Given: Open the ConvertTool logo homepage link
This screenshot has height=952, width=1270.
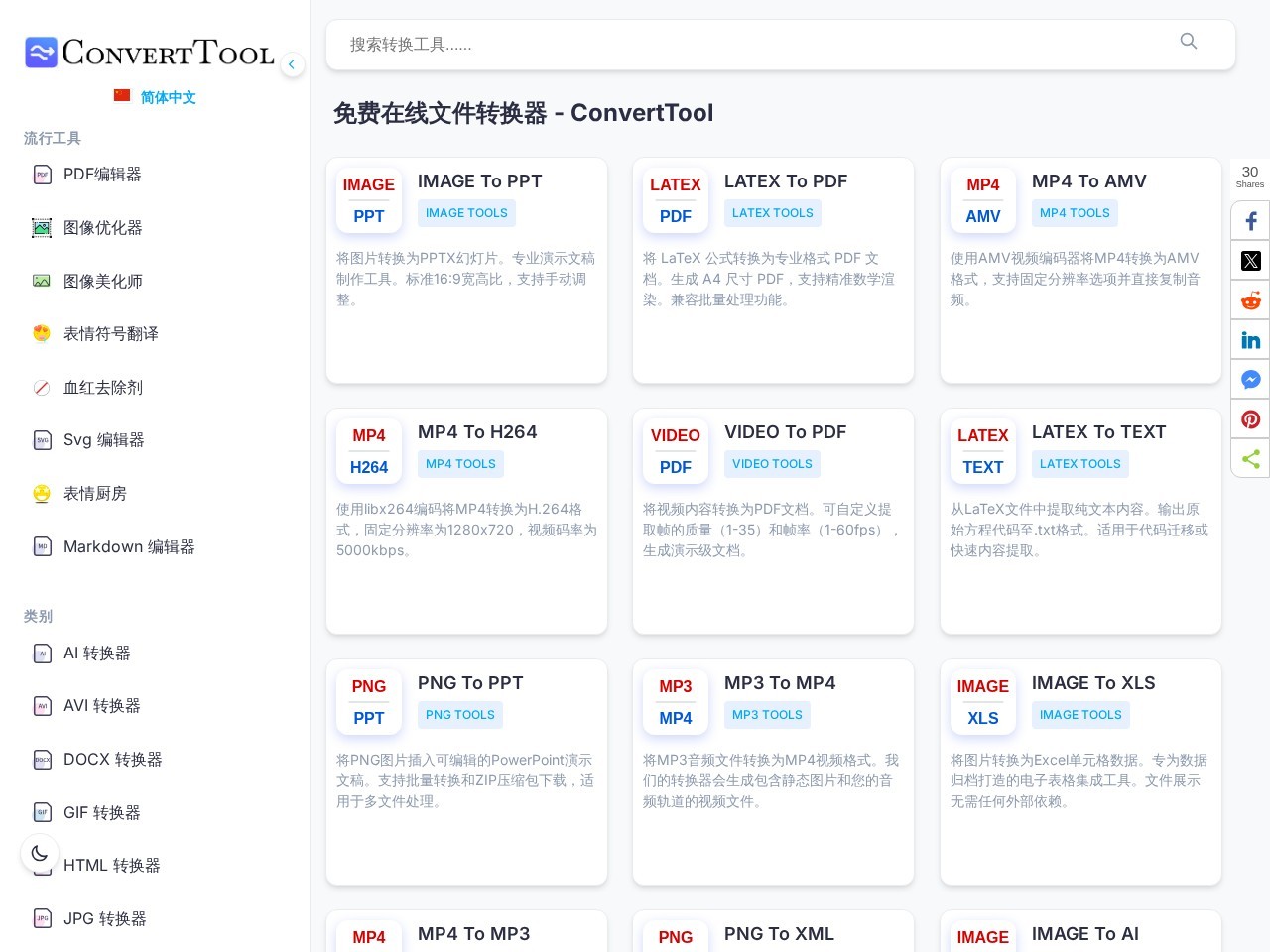Looking at the screenshot, I should coord(150,52).
